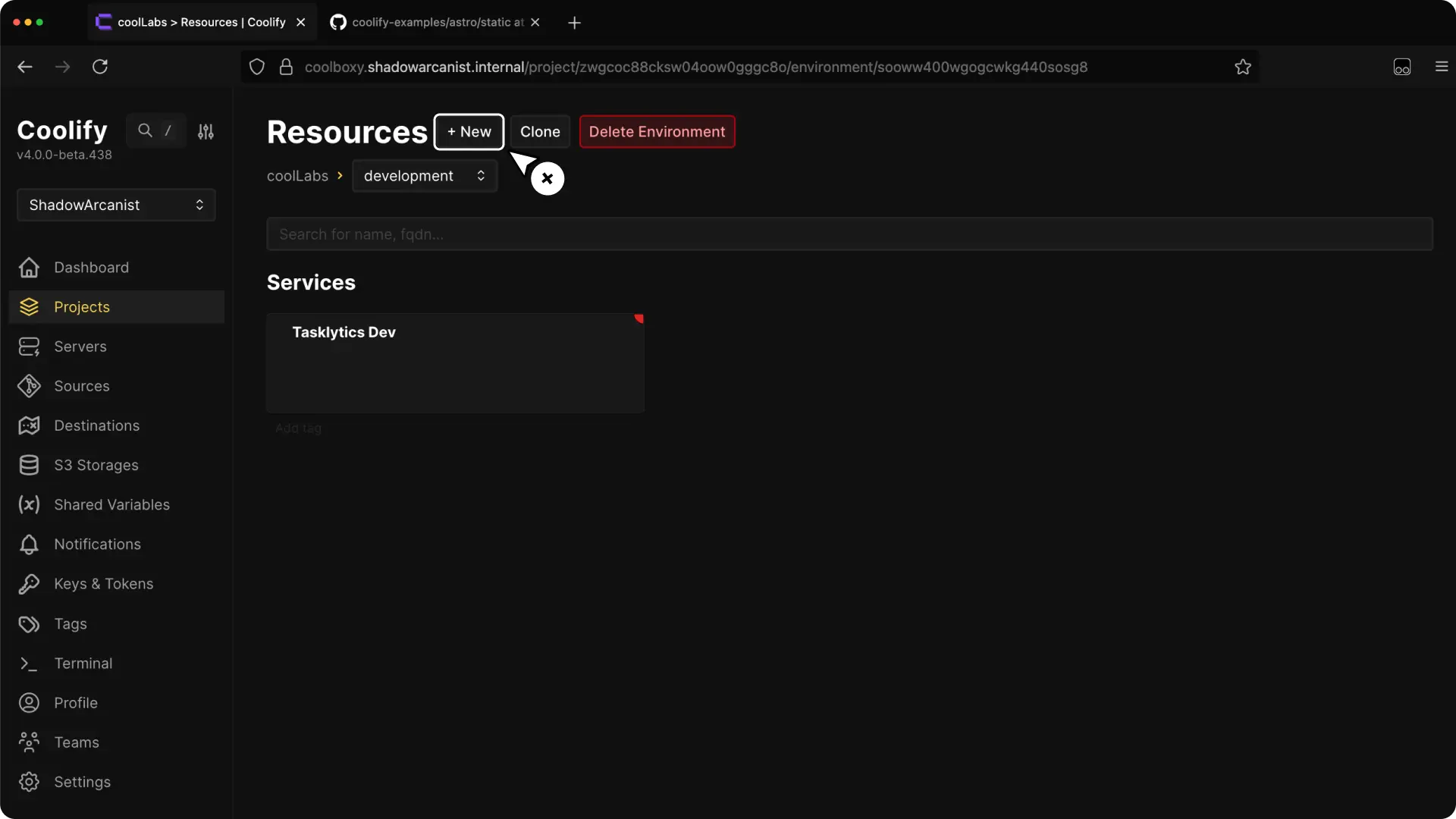Open browser hamburger menu
Viewport: 1456px width, 819px height.
click(x=1442, y=67)
